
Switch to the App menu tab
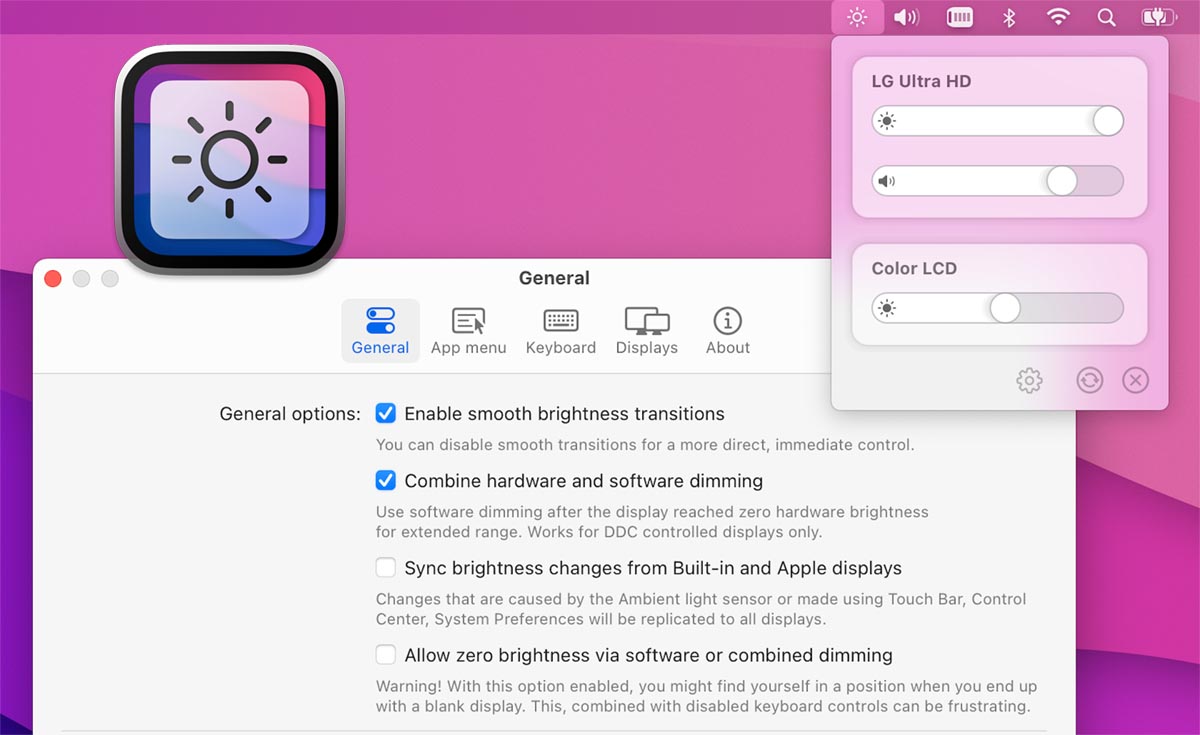point(468,332)
